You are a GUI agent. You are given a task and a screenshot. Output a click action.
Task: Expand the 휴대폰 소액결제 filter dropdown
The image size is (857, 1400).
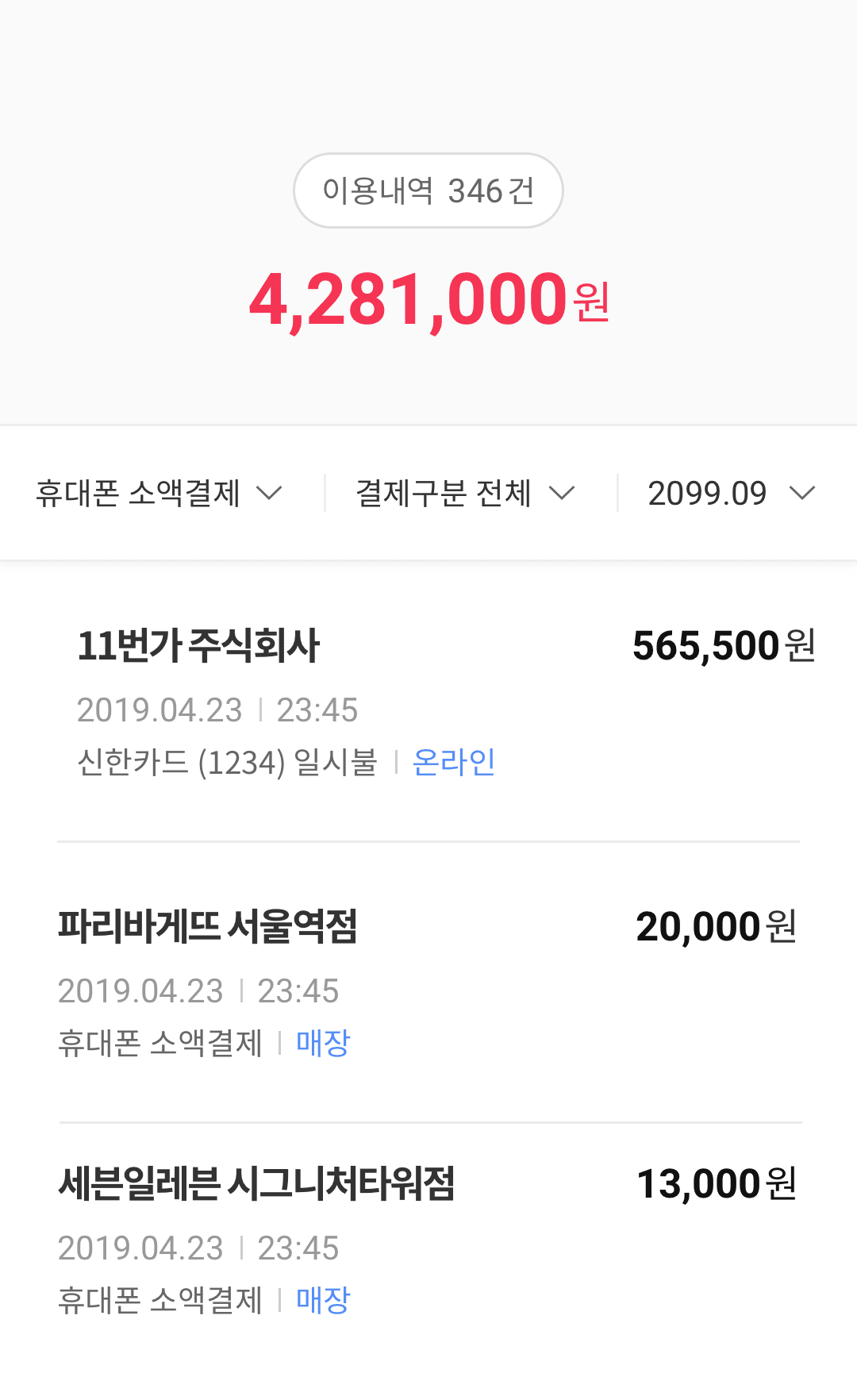pos(138,494)
